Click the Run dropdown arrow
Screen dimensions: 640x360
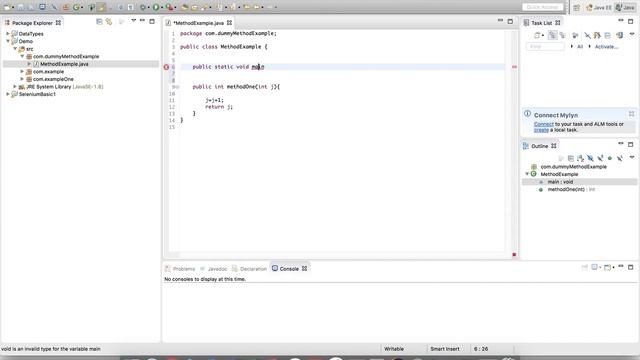click(x=162, y=7)
